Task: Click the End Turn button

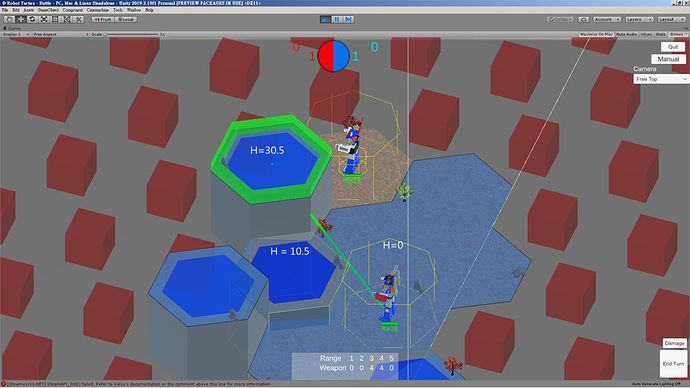Action: tap(673, 364)
